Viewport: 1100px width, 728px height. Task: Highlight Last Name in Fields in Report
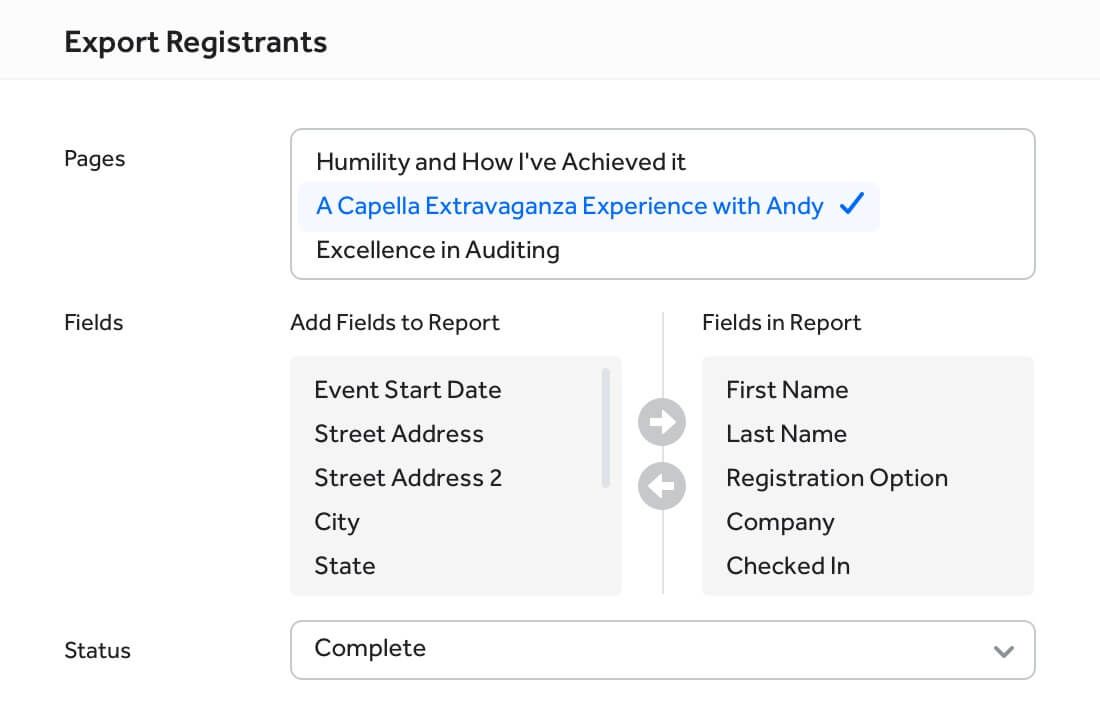pyautogui.click(x=786, y=434)
